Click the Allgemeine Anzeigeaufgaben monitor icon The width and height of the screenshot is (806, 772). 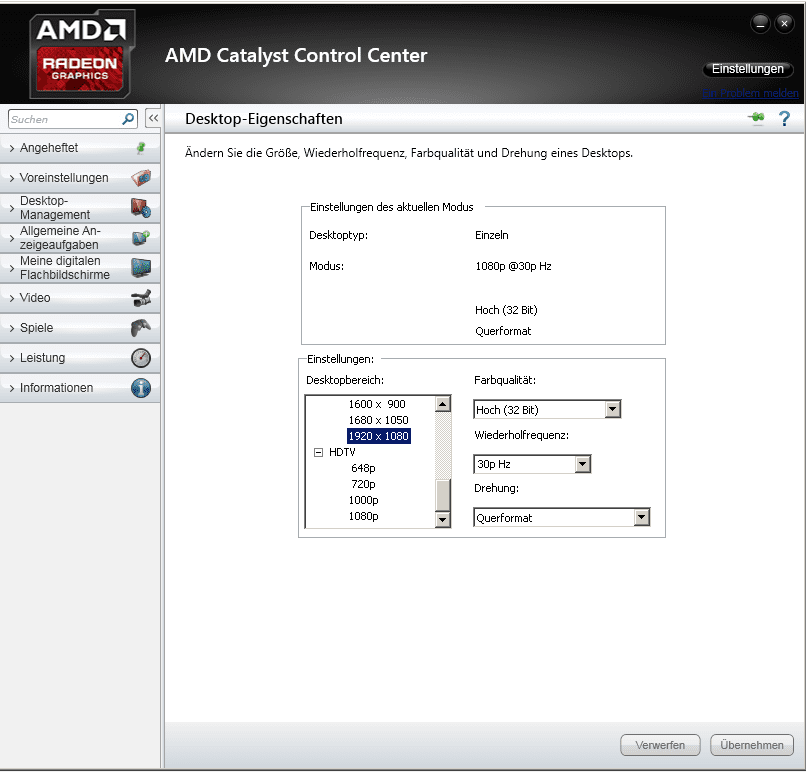[141, 238]
